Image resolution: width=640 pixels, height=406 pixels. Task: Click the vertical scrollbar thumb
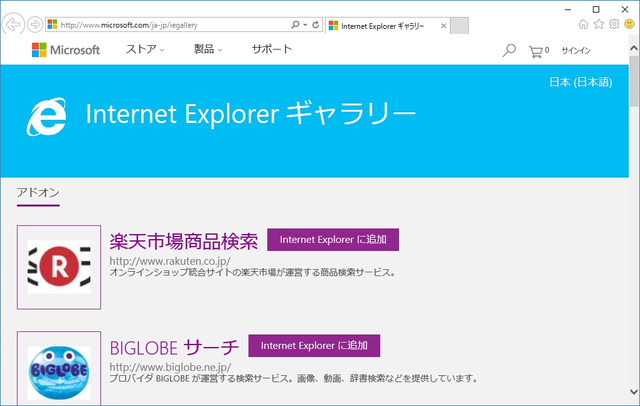coord(634,81)
